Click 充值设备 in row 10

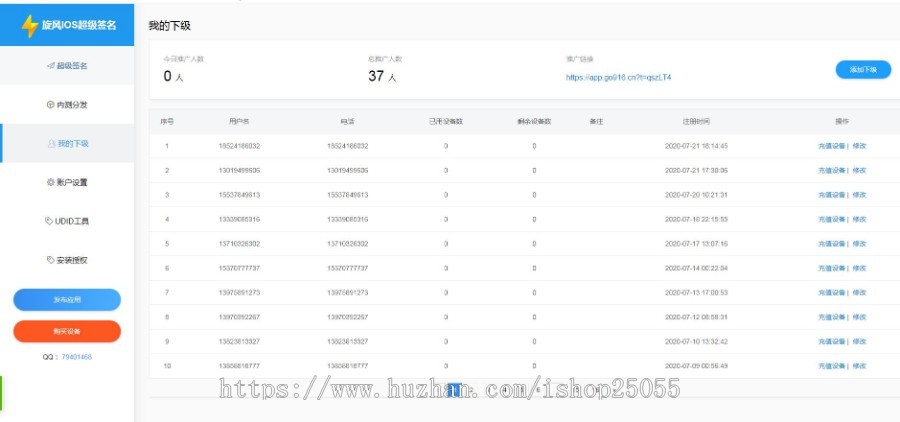(831, 366)
